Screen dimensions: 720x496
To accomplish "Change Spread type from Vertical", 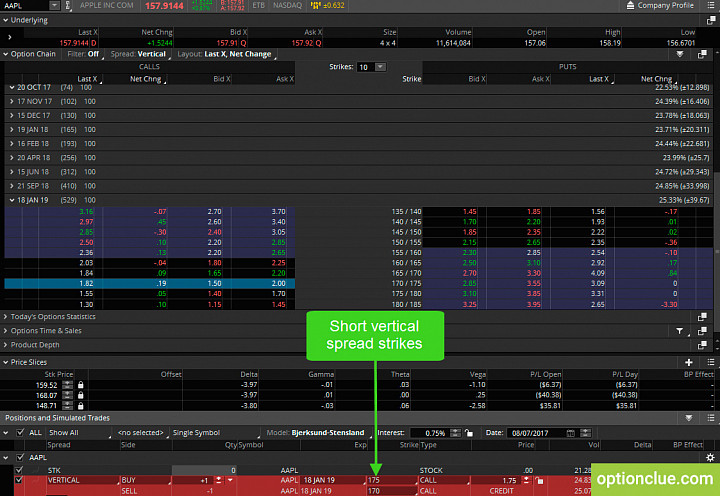I will pos(152,54).
